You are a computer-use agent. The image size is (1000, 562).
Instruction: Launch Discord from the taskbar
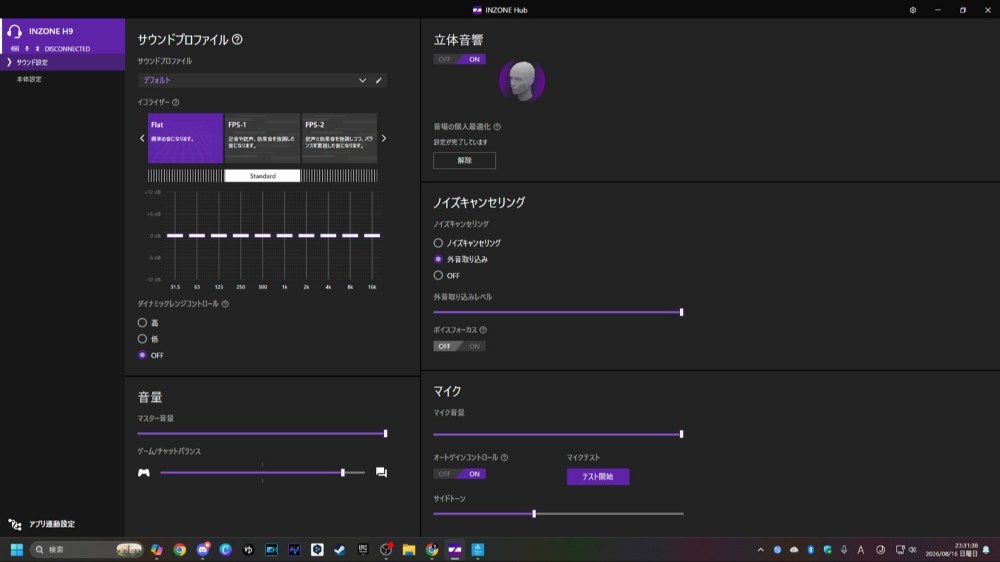pos(203,549)
